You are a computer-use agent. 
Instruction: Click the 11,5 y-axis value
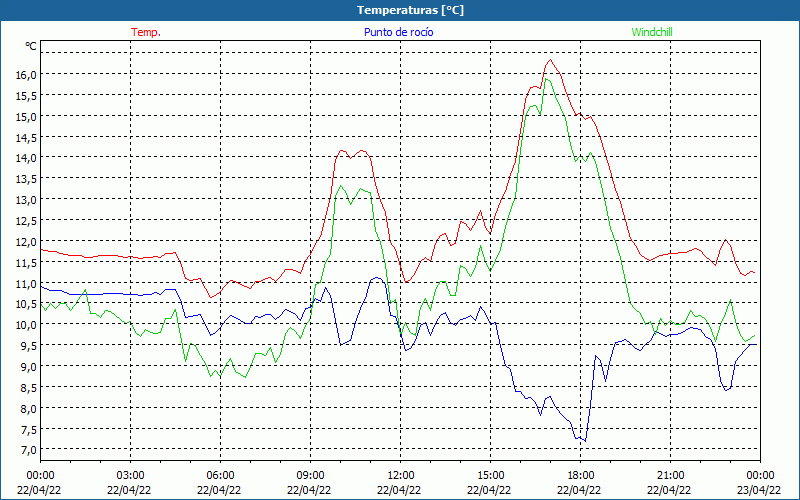click(27, 262)
